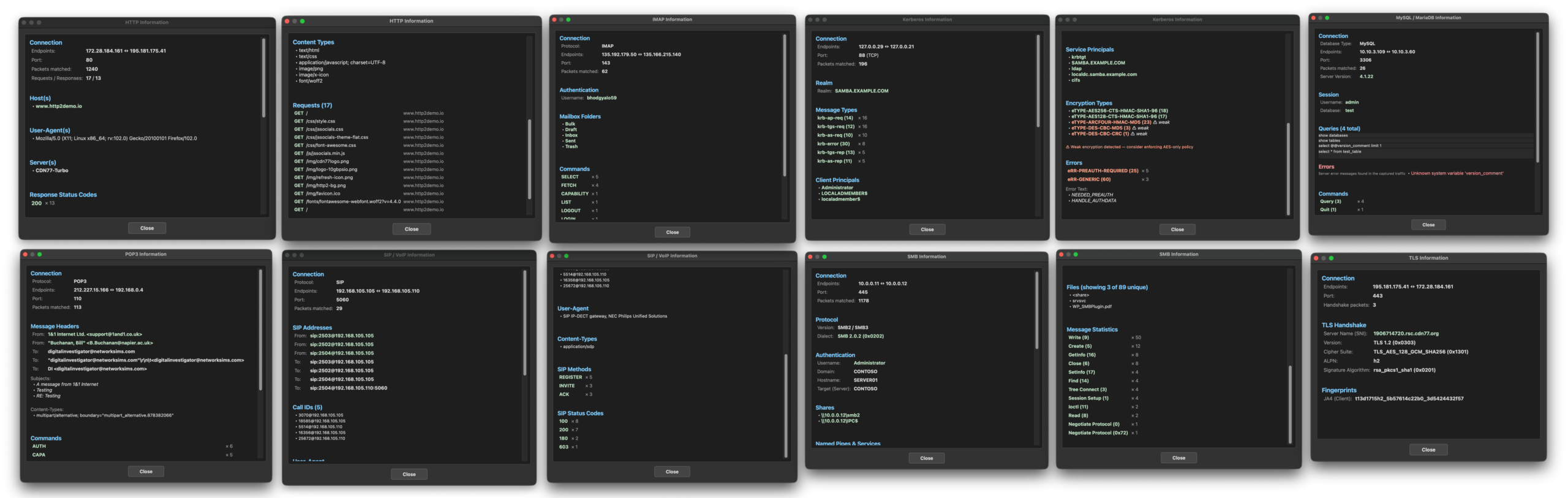Click red close dot on SIP User-Agent window
The width and height of the screenshot is (1568, 498).
552,256
